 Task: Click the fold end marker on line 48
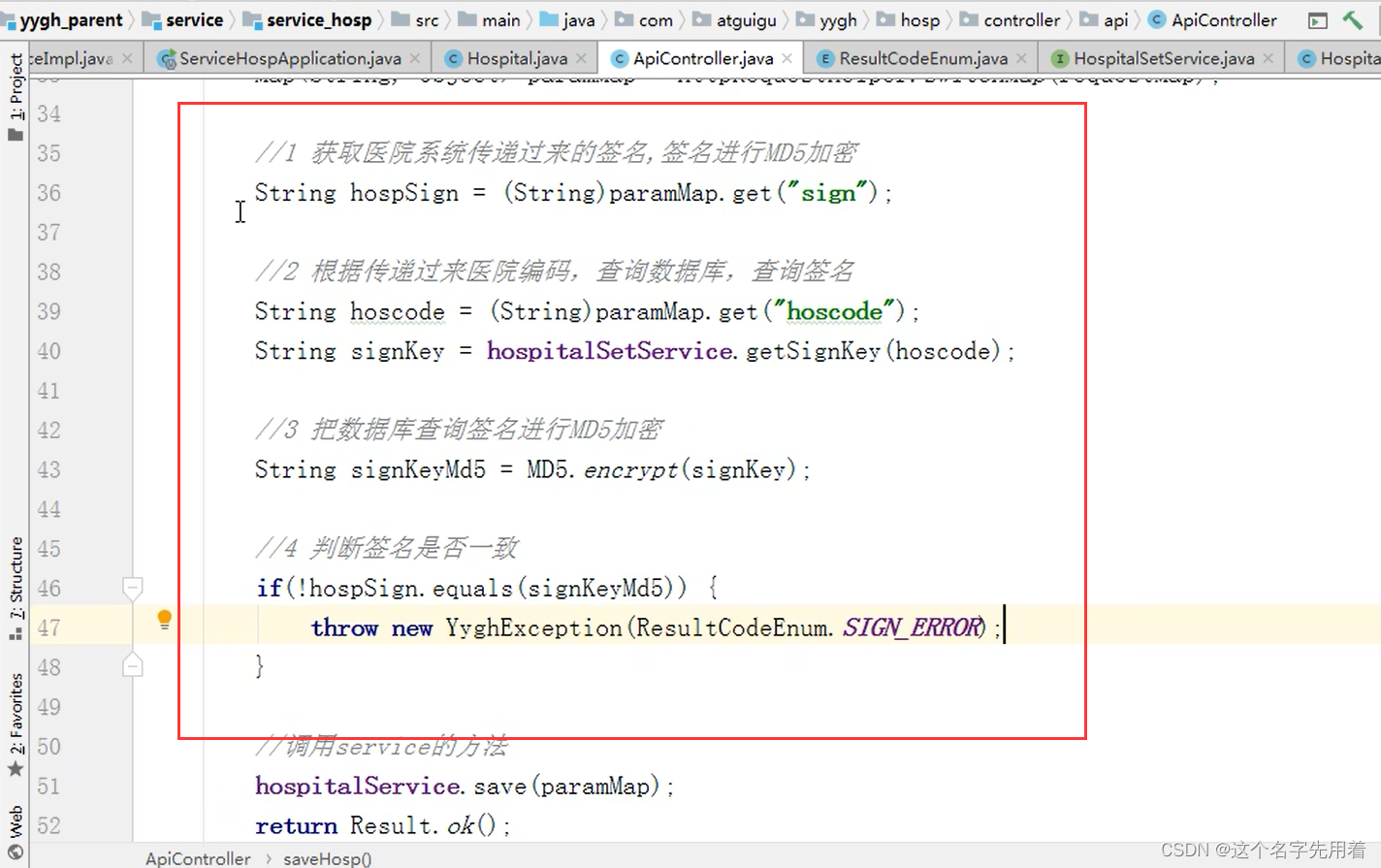coord(133,665)
